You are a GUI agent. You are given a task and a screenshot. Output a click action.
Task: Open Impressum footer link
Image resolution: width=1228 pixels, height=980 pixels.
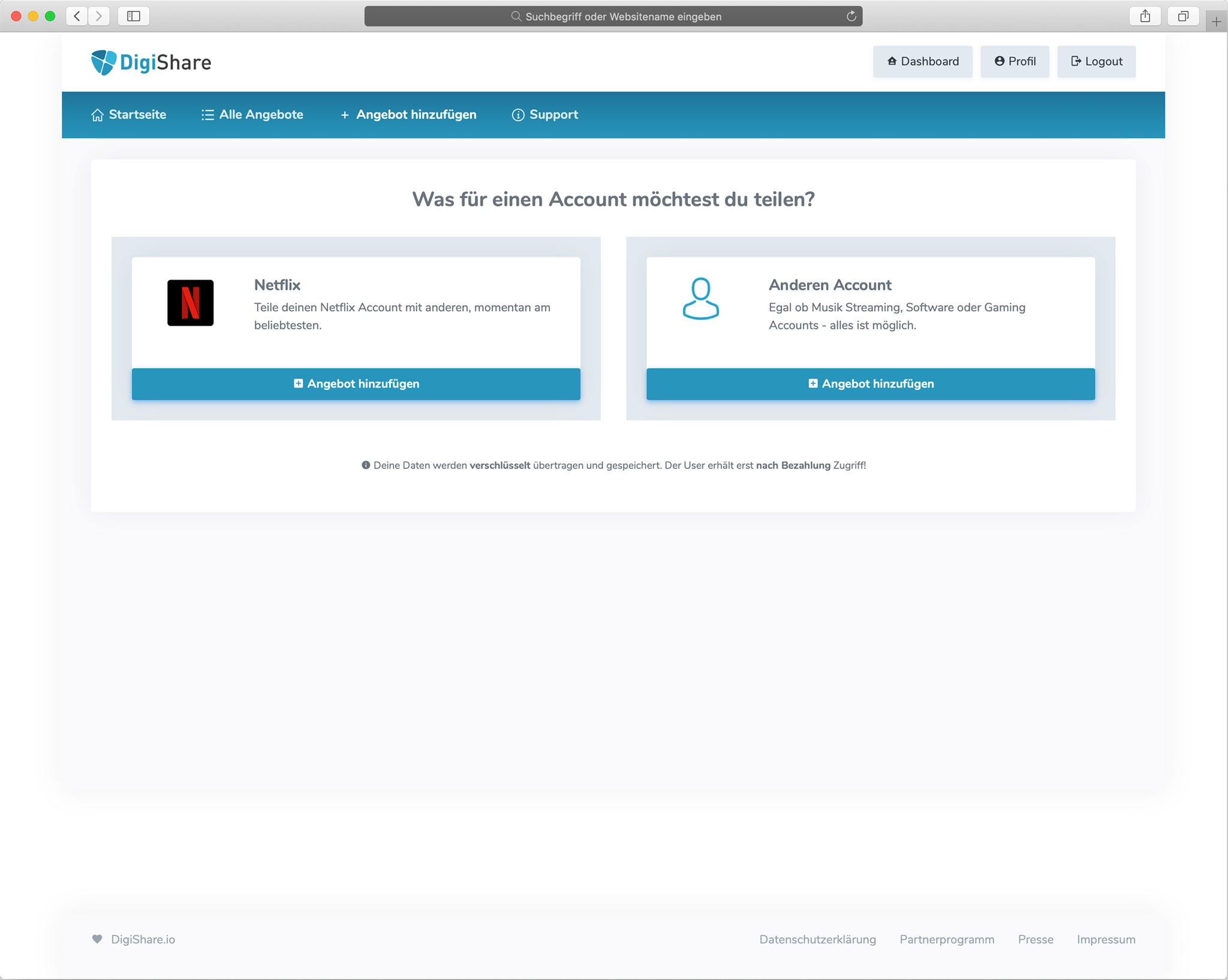pos(1106,939)
